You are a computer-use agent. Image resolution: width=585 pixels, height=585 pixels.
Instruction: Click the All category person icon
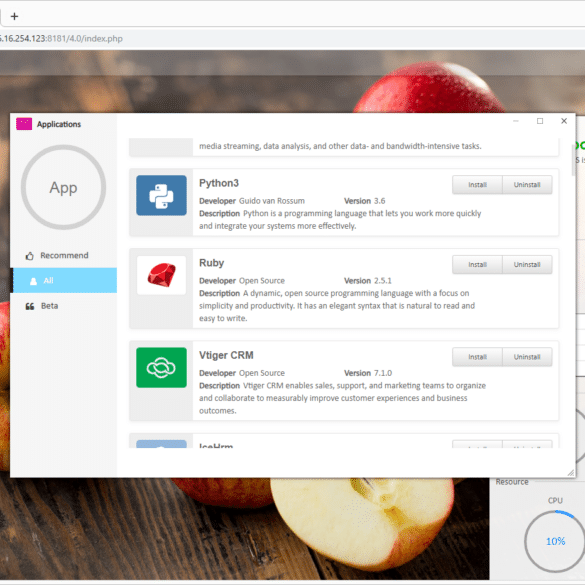click(33, 281)
